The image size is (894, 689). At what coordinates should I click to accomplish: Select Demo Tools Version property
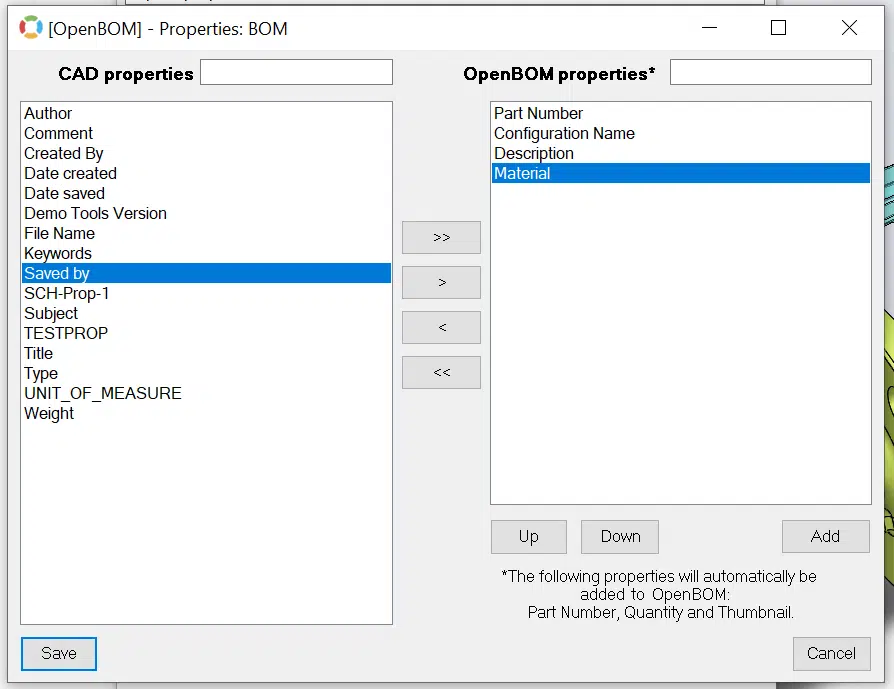tap(206, 213)
